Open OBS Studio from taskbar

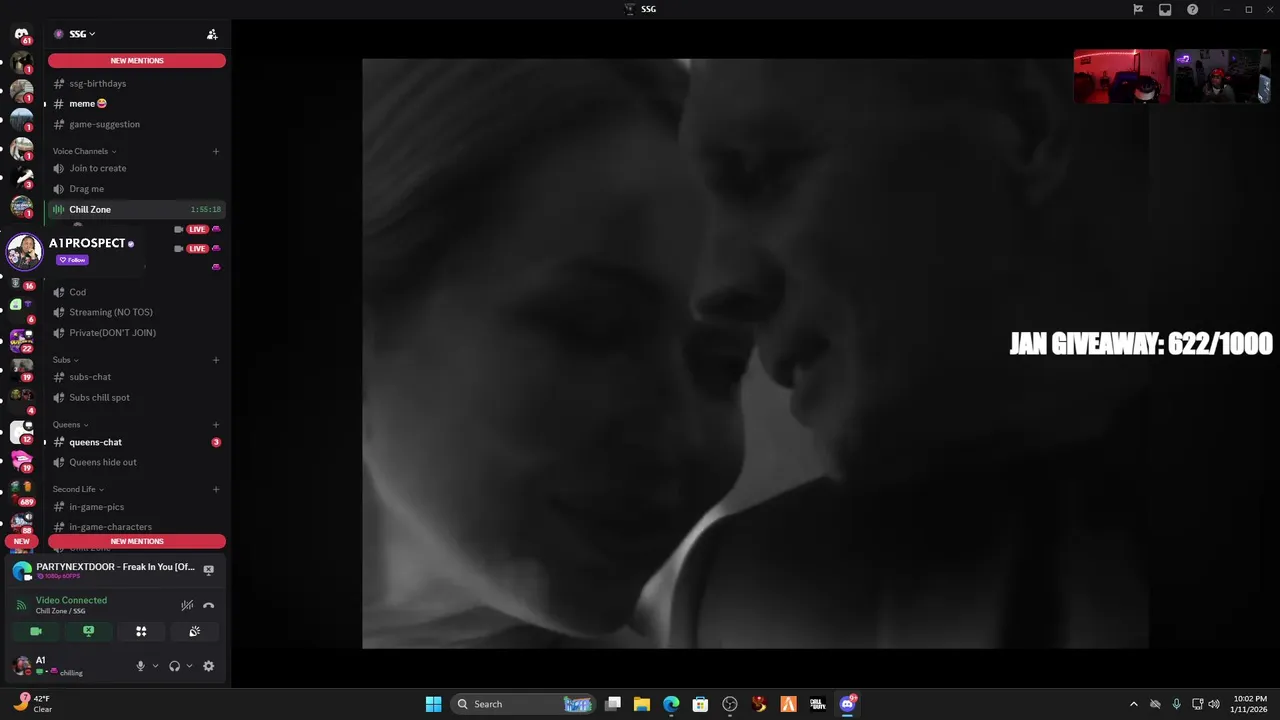(x=730, y=704)
